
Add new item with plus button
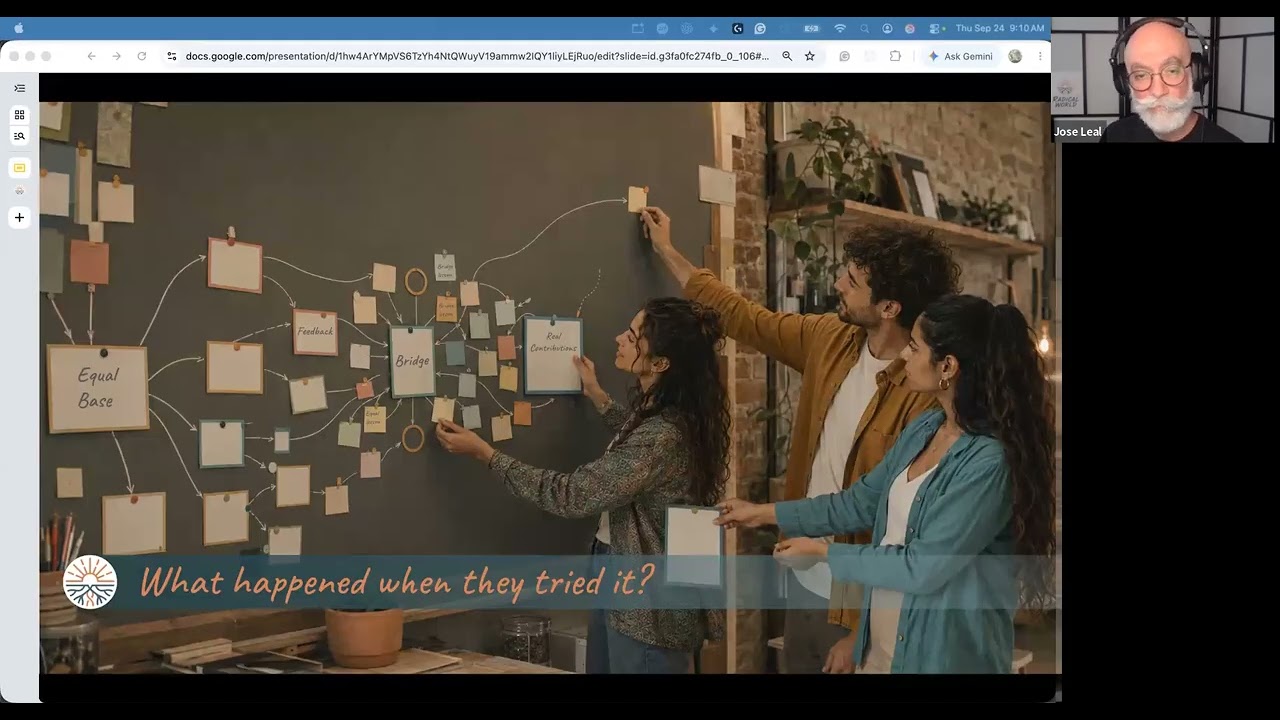point(19,217)
